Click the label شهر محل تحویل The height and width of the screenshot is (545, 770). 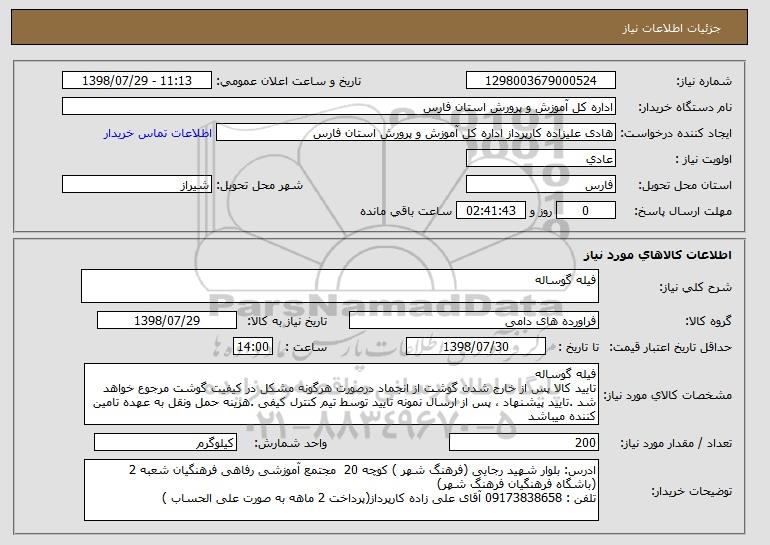point(260,185)
